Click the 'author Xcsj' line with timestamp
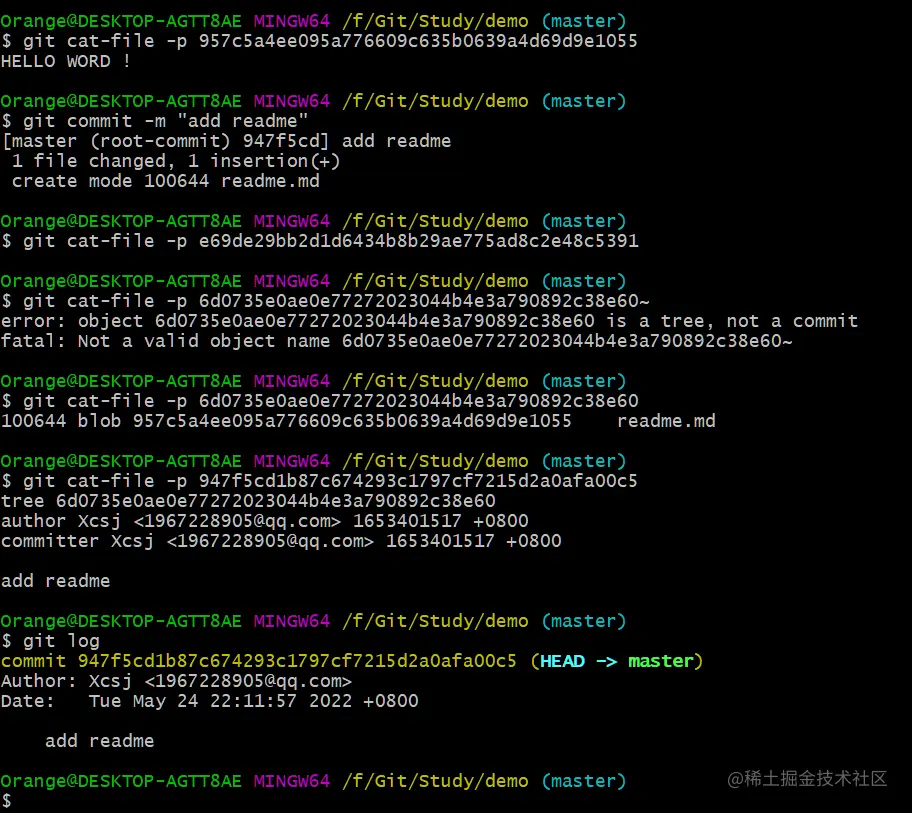Viewport: 912px width, 813px height. (265, 521)
